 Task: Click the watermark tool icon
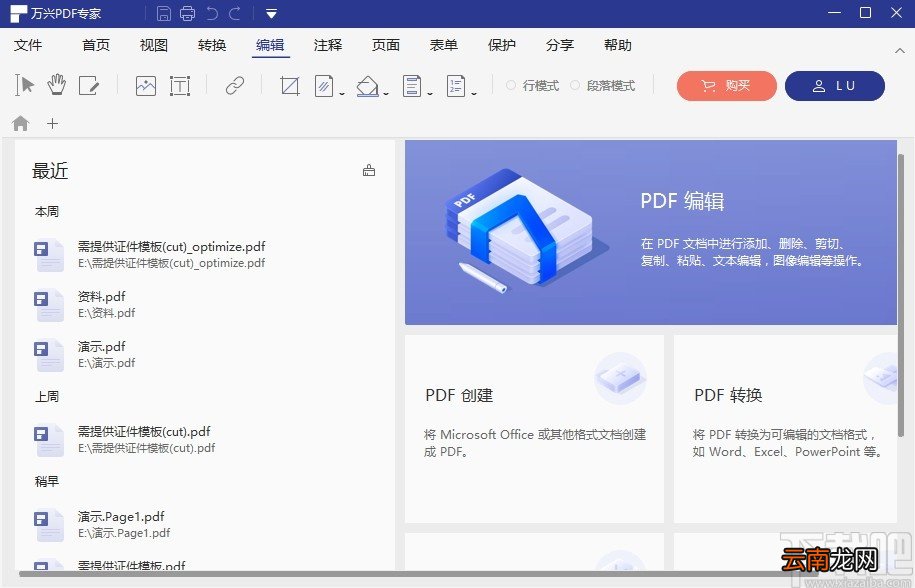(324, 86)
